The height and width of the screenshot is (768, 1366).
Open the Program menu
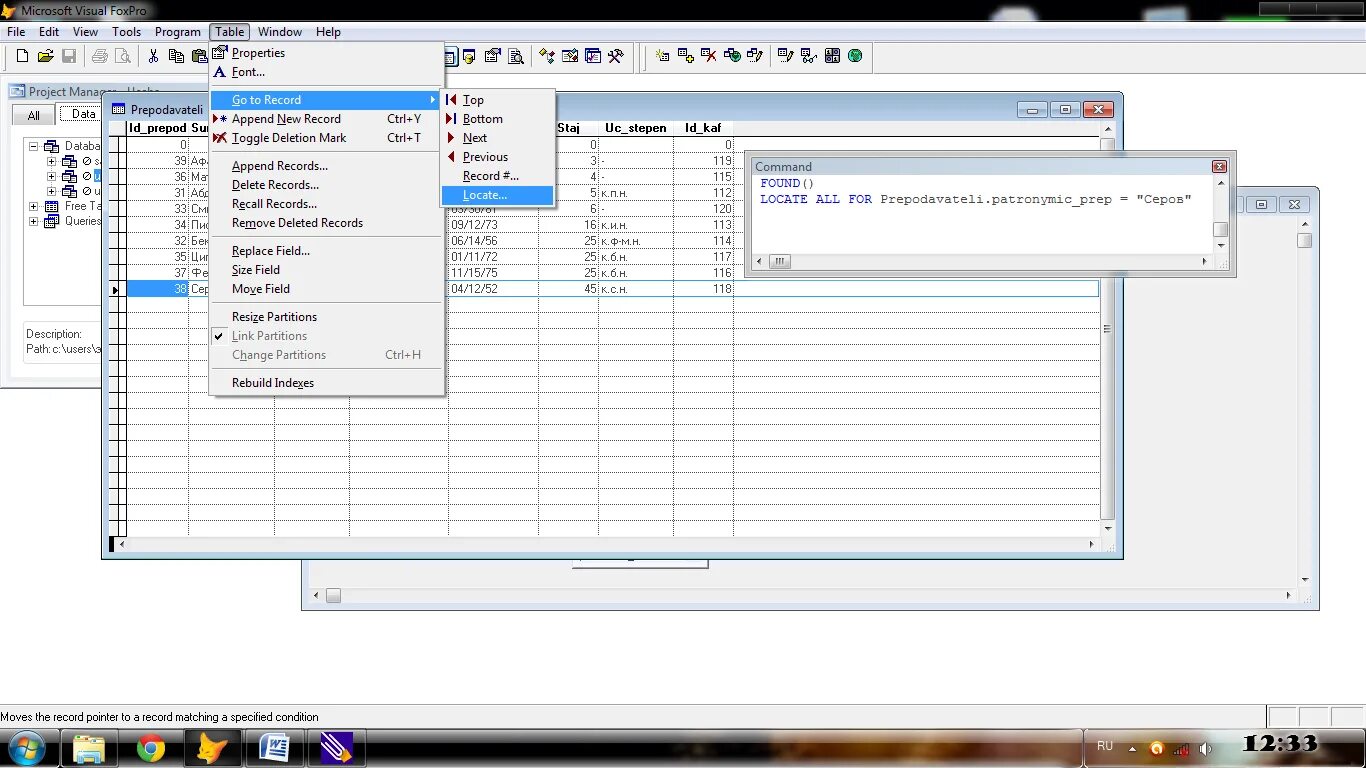[x=178, y=32]
